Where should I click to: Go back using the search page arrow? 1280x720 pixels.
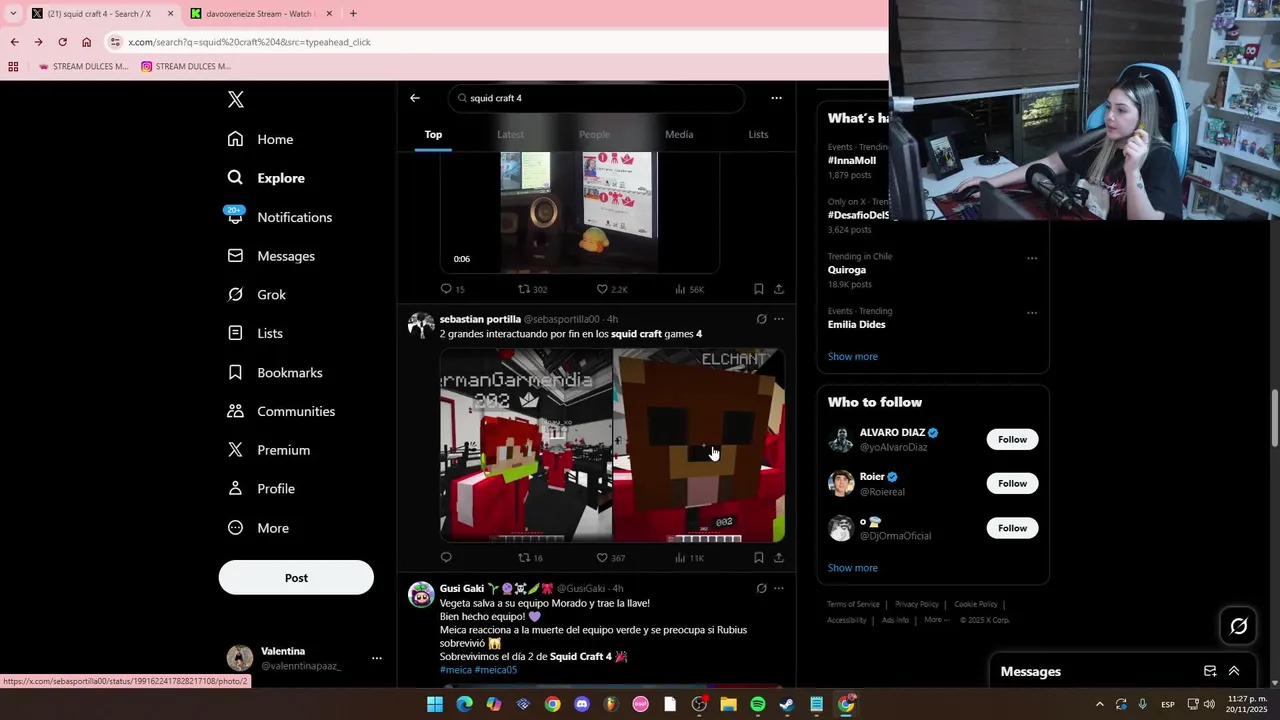415,98
